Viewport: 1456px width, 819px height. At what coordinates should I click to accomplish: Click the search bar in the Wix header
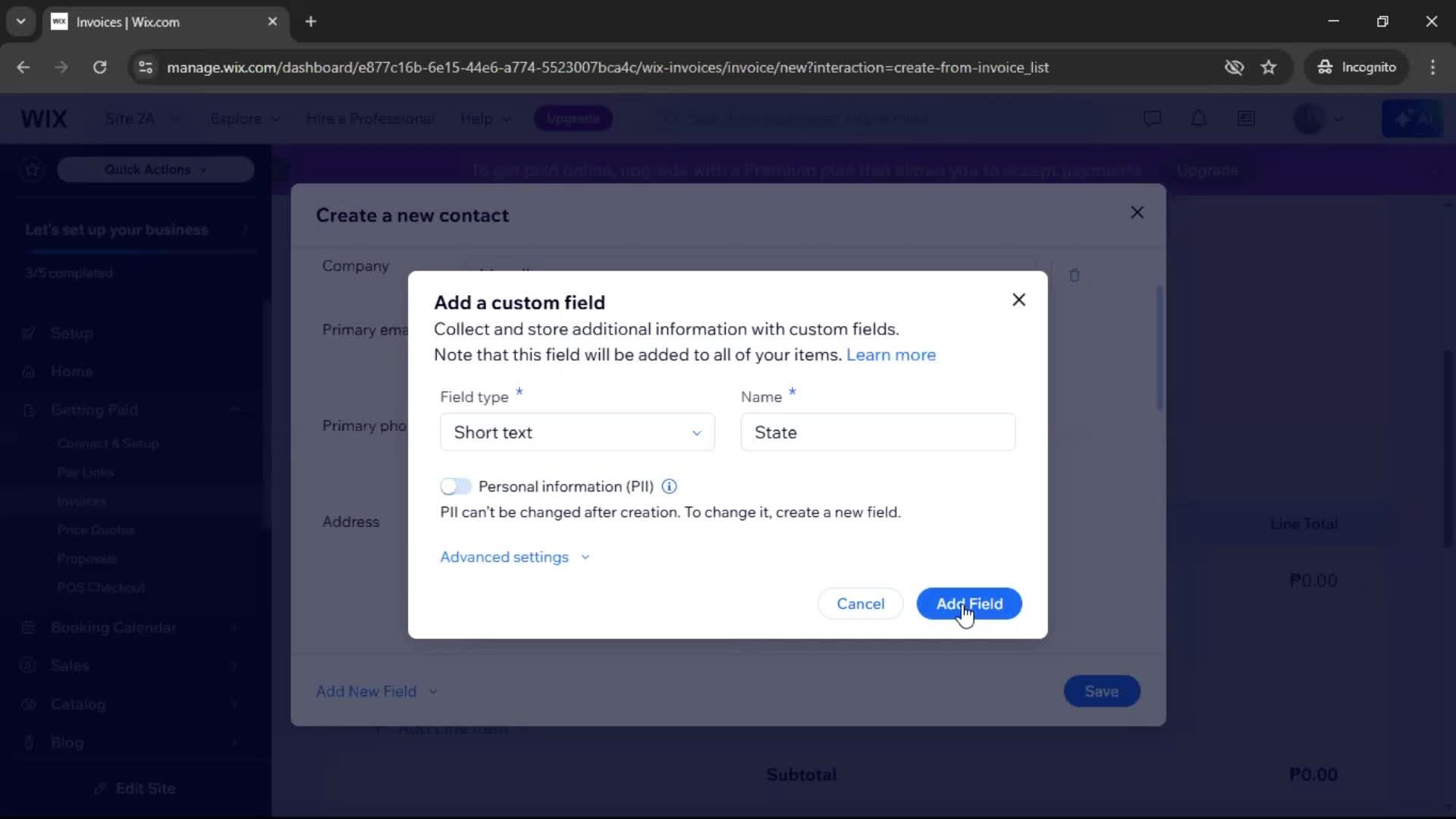tap(880, 118)
